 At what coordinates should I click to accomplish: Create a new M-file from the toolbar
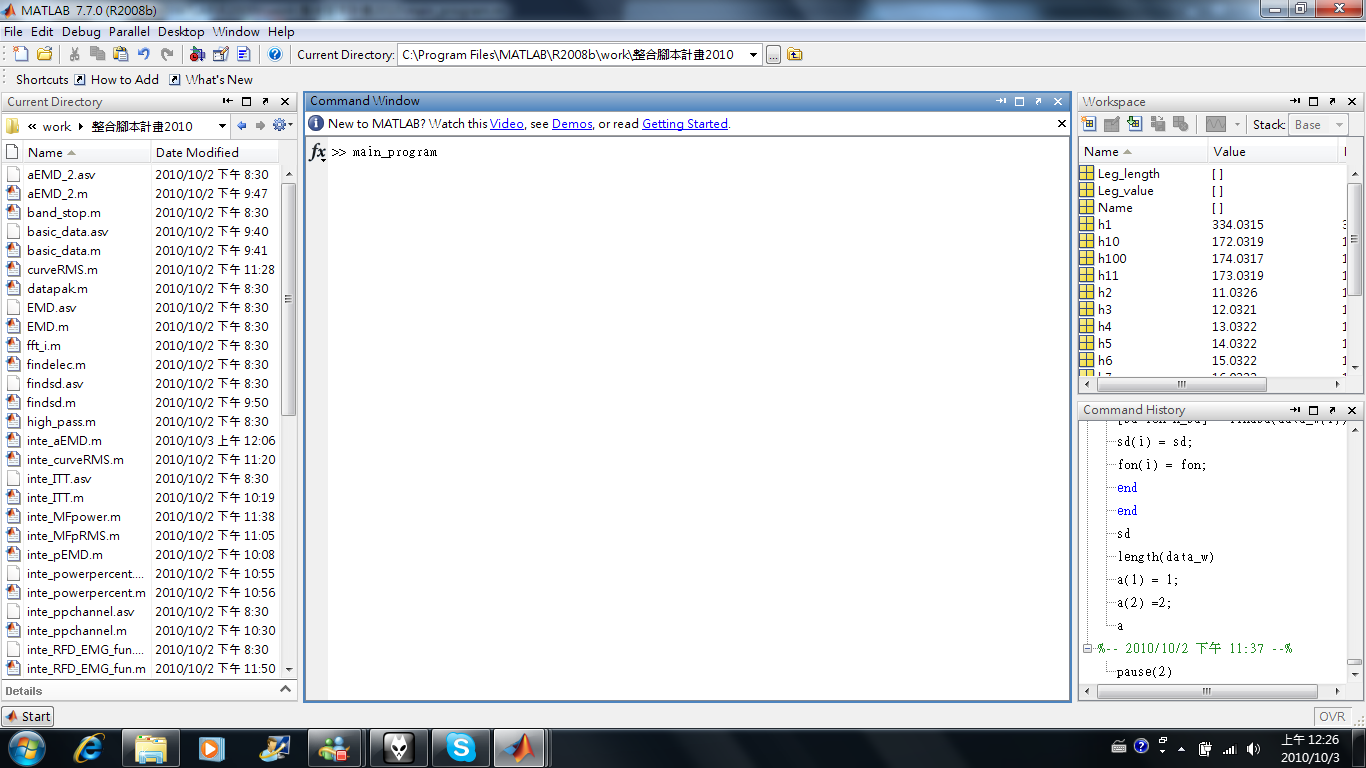pos(21,54)
